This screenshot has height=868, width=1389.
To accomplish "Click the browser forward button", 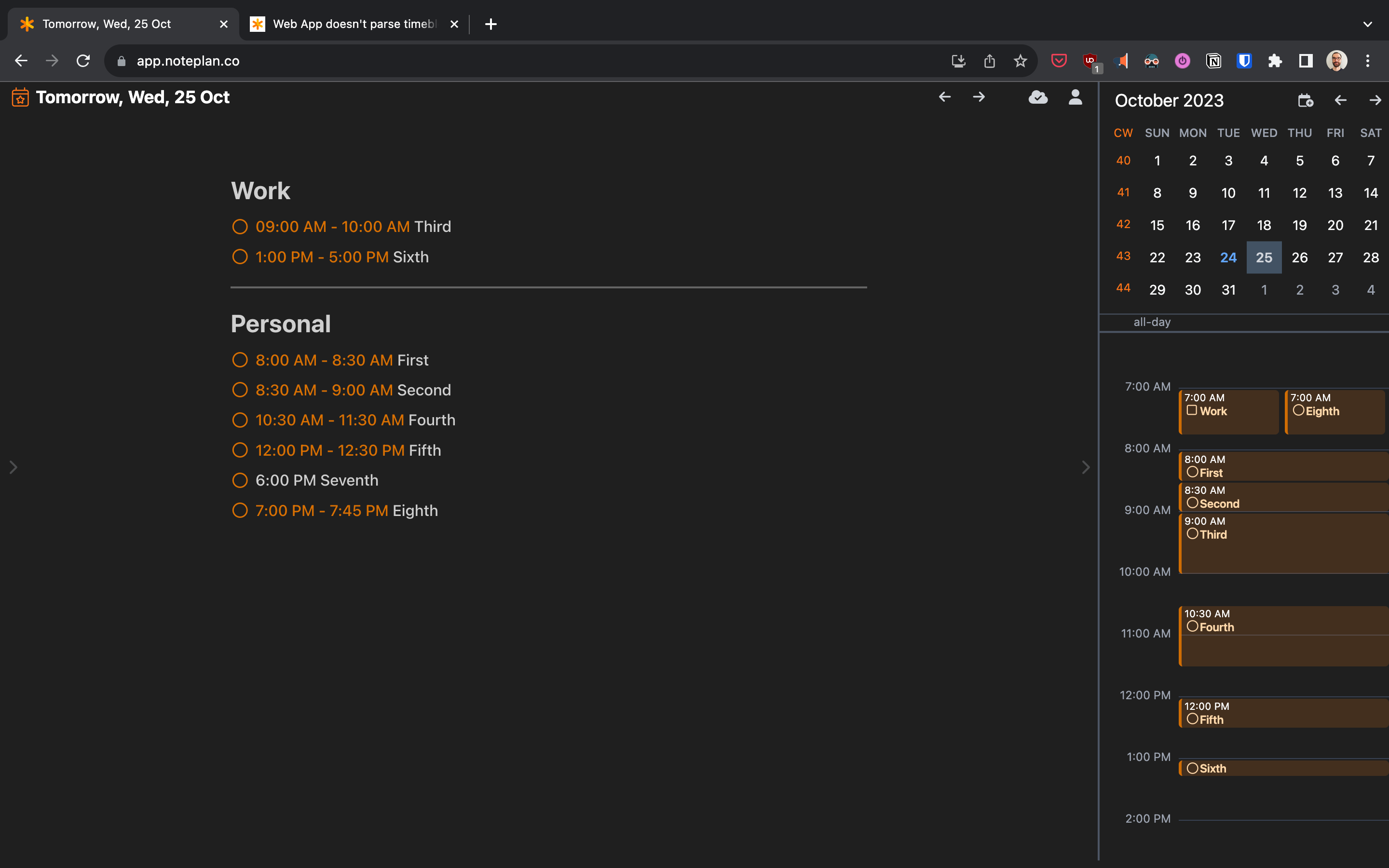I will click(x=52, y=61).
